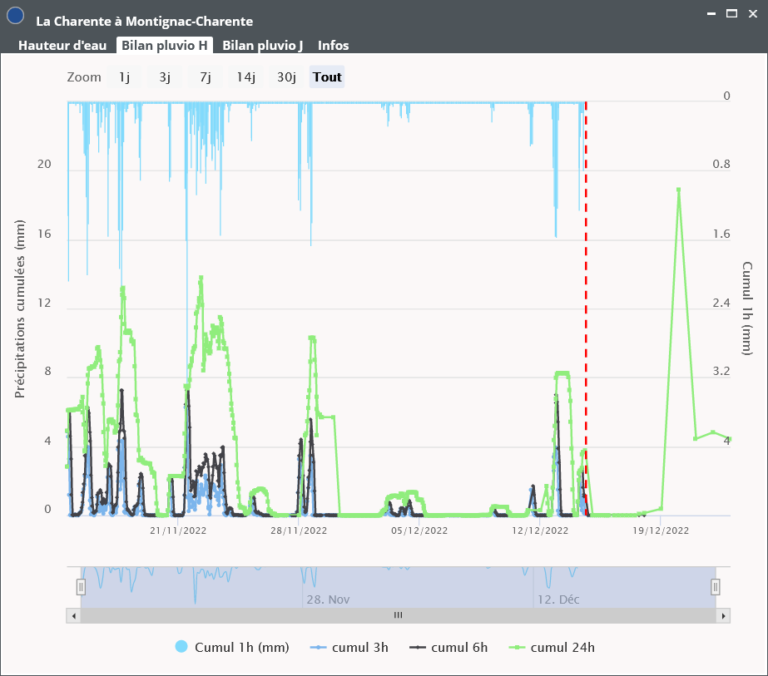The width and height of the screenshot is (768, 676).
Task: Click the scrollbar right arrow
Action: pos(723,616)
